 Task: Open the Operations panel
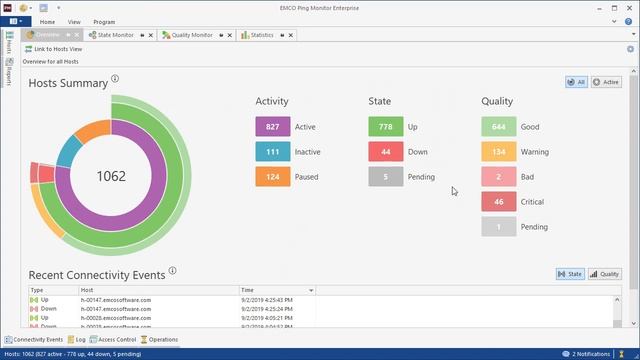coord(159,340)
